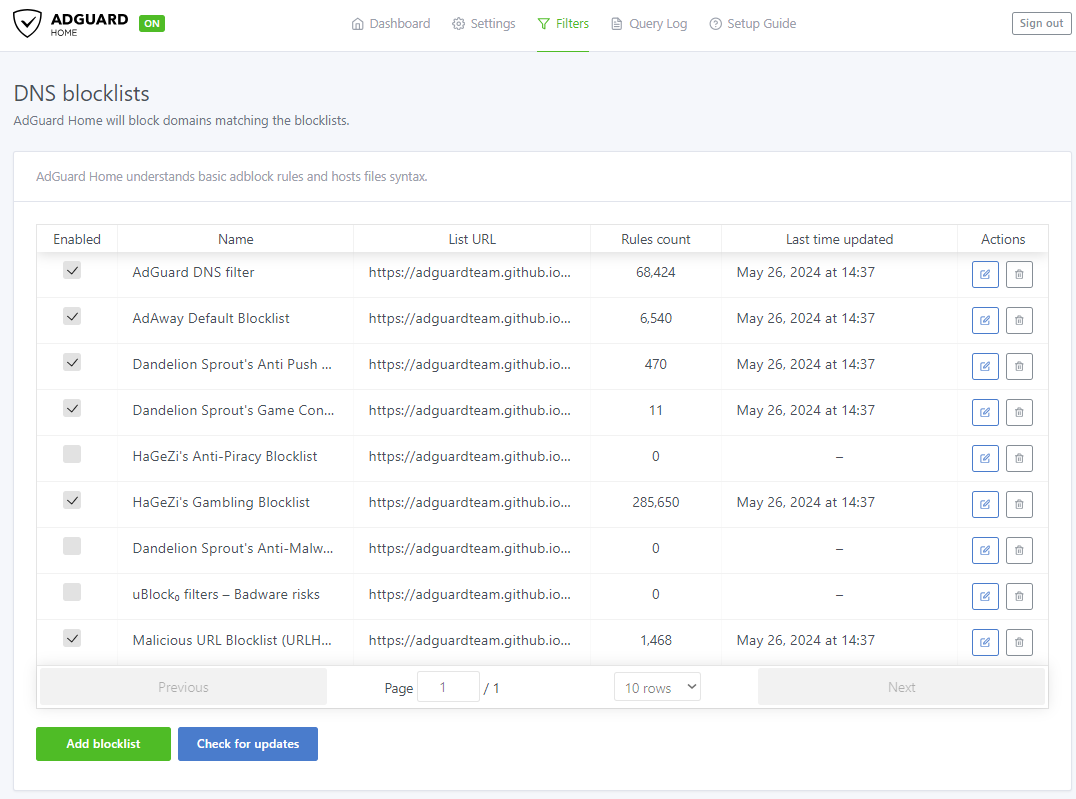Sort by List URL column header
The height and width of the screenshot is (799, 1076).
[x=472, y=239]
